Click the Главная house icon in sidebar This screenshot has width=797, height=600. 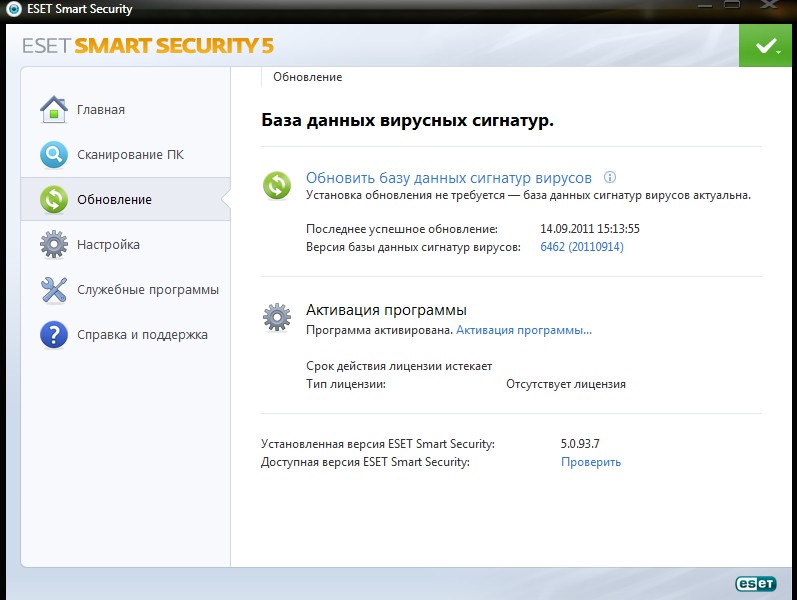tap(53, 109)
